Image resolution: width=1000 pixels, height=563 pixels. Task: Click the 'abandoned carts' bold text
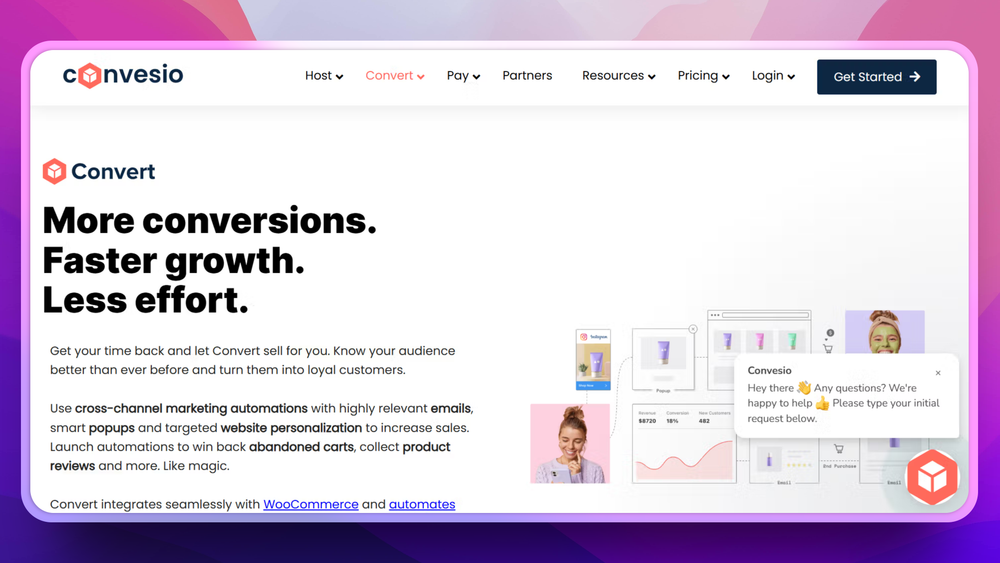(301, 446)
